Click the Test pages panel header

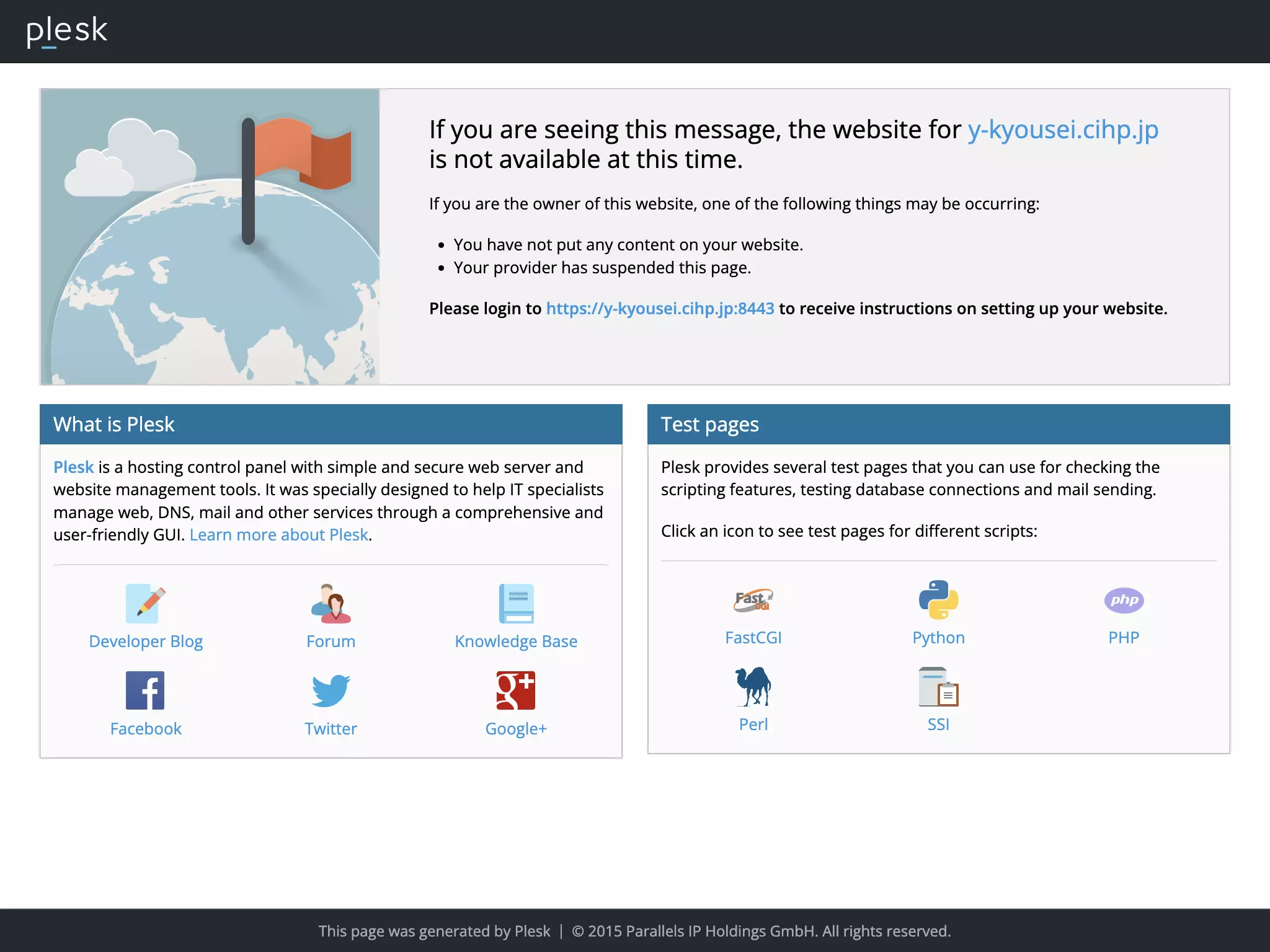click(939, 425)
